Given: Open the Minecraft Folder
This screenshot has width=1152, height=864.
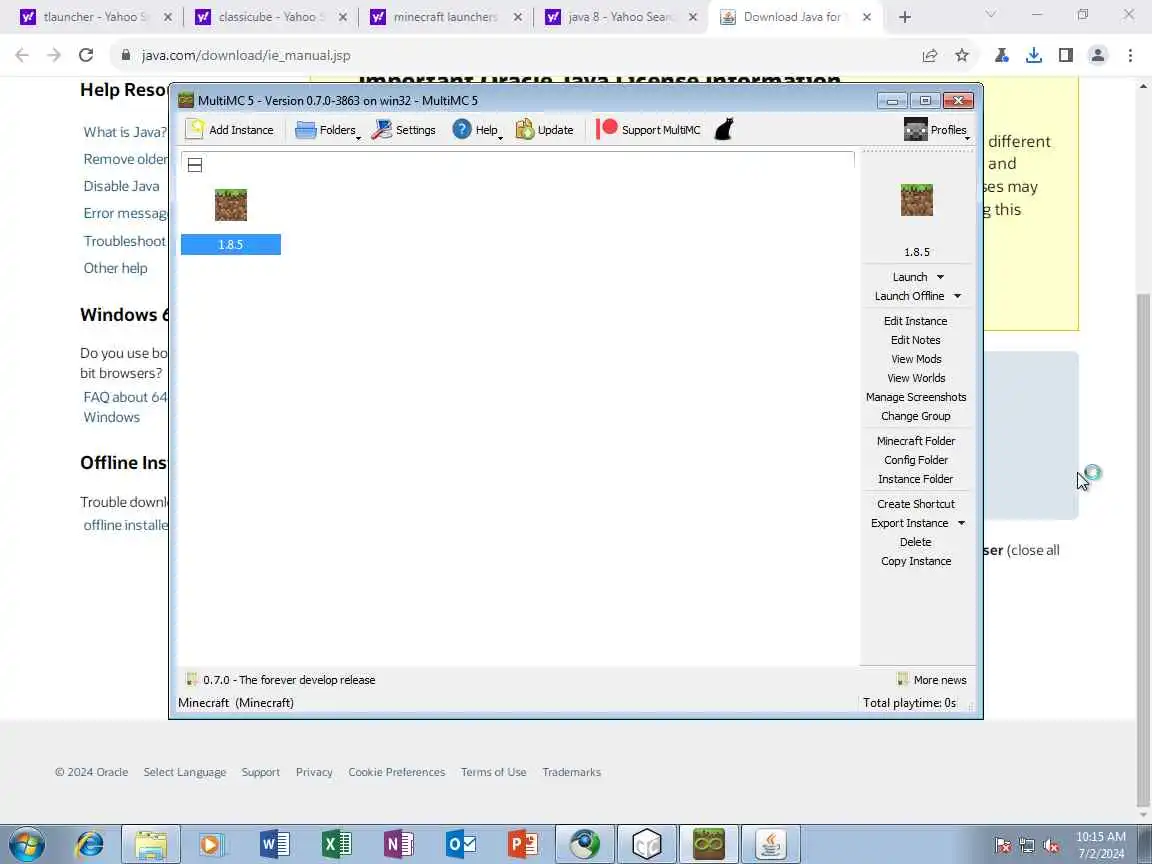Looking at the screenshot, I should point(916,441).
